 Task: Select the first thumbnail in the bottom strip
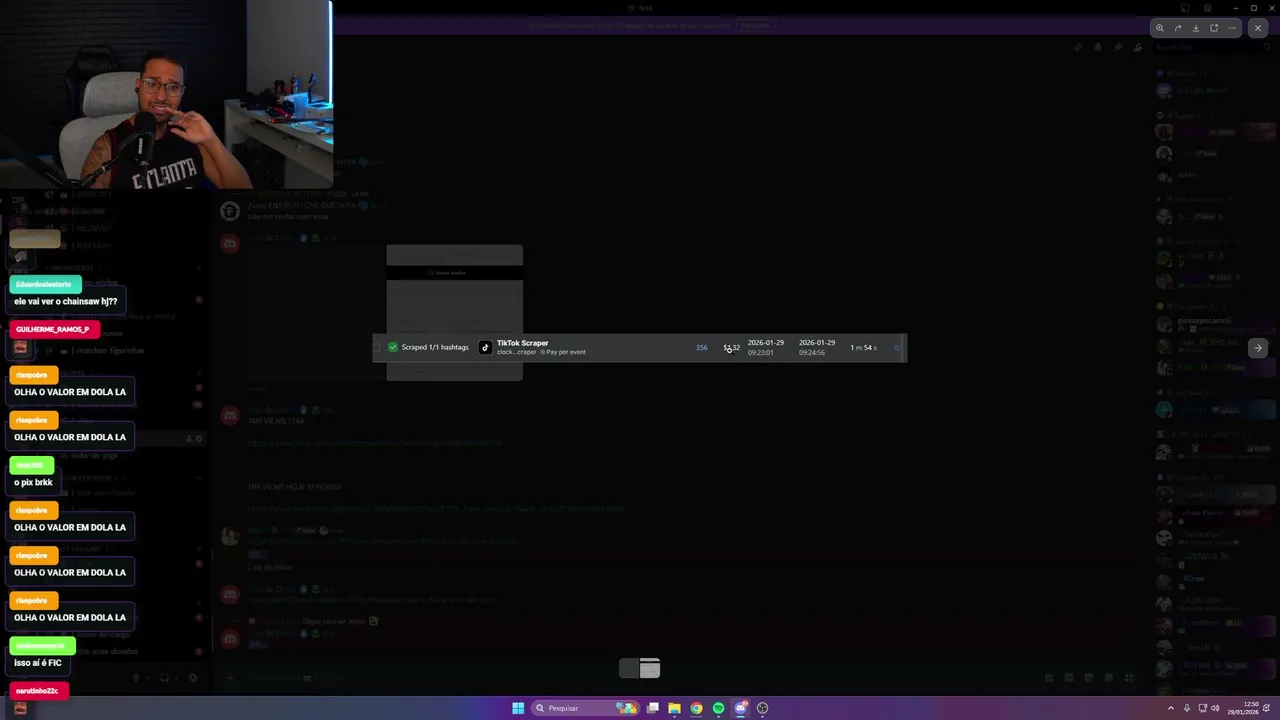coord(629,668)
